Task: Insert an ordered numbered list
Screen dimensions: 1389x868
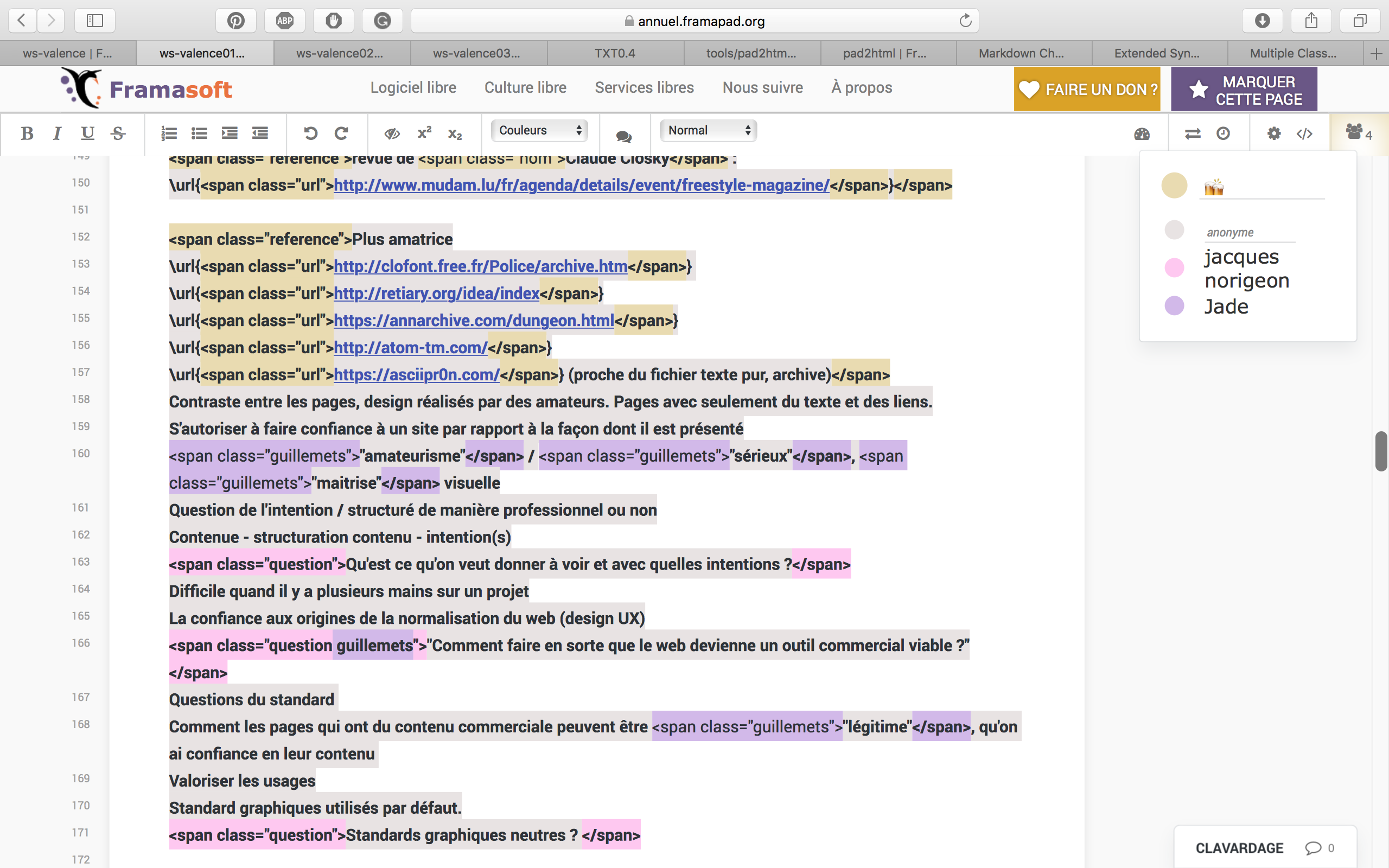Action: (169, 133)
